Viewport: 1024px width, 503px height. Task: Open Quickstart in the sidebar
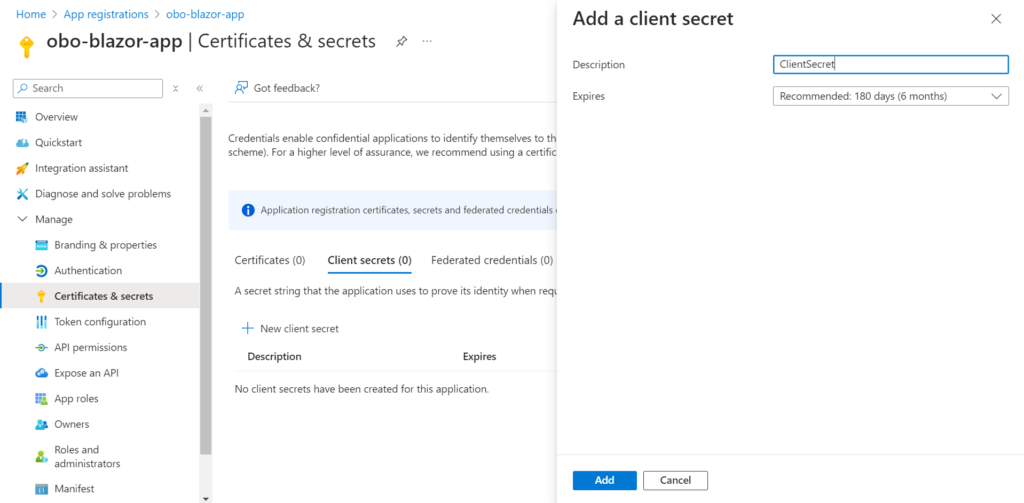tap(59, 142)
